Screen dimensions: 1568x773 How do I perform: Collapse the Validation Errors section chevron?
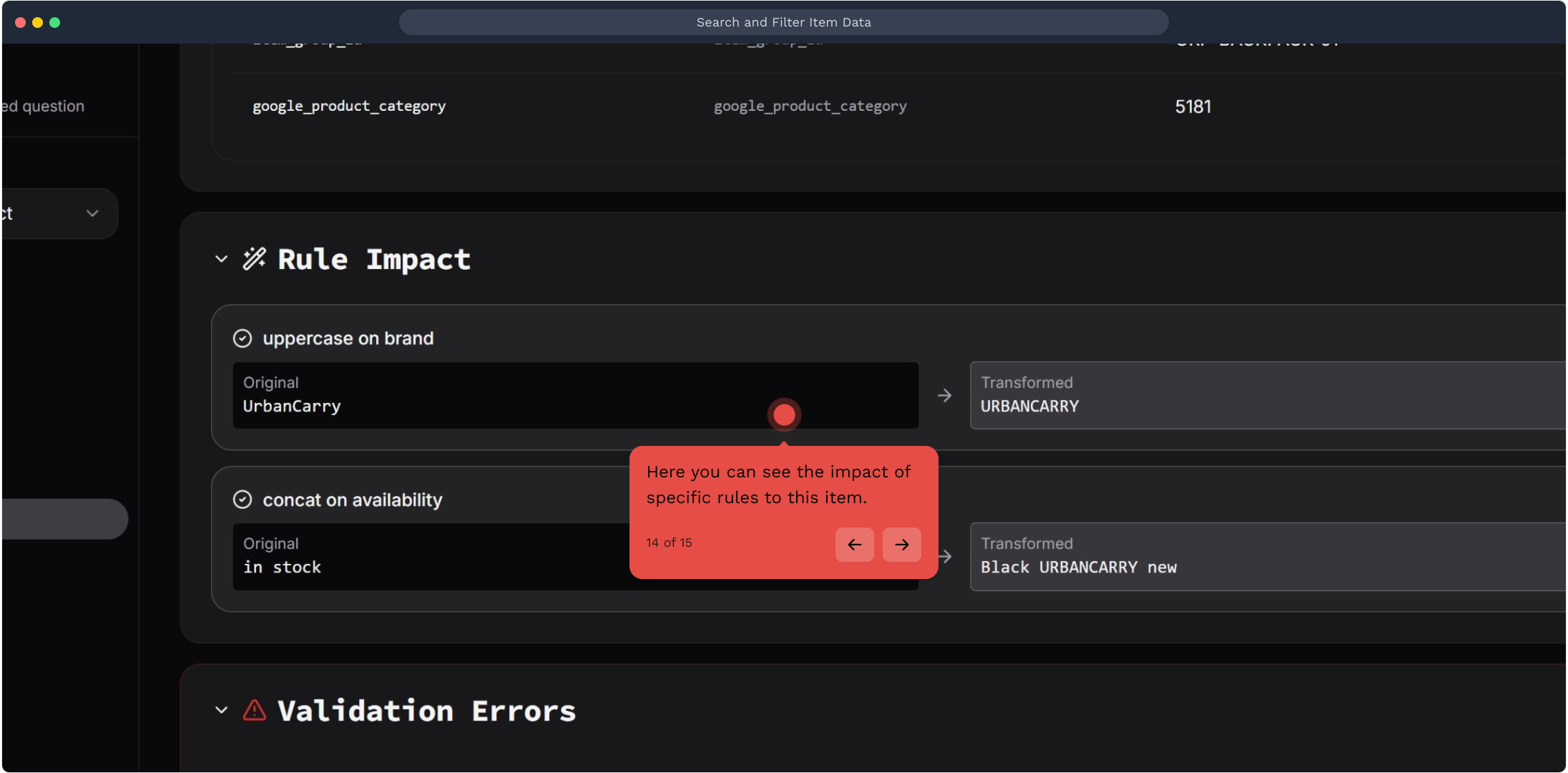pos(221,710)
